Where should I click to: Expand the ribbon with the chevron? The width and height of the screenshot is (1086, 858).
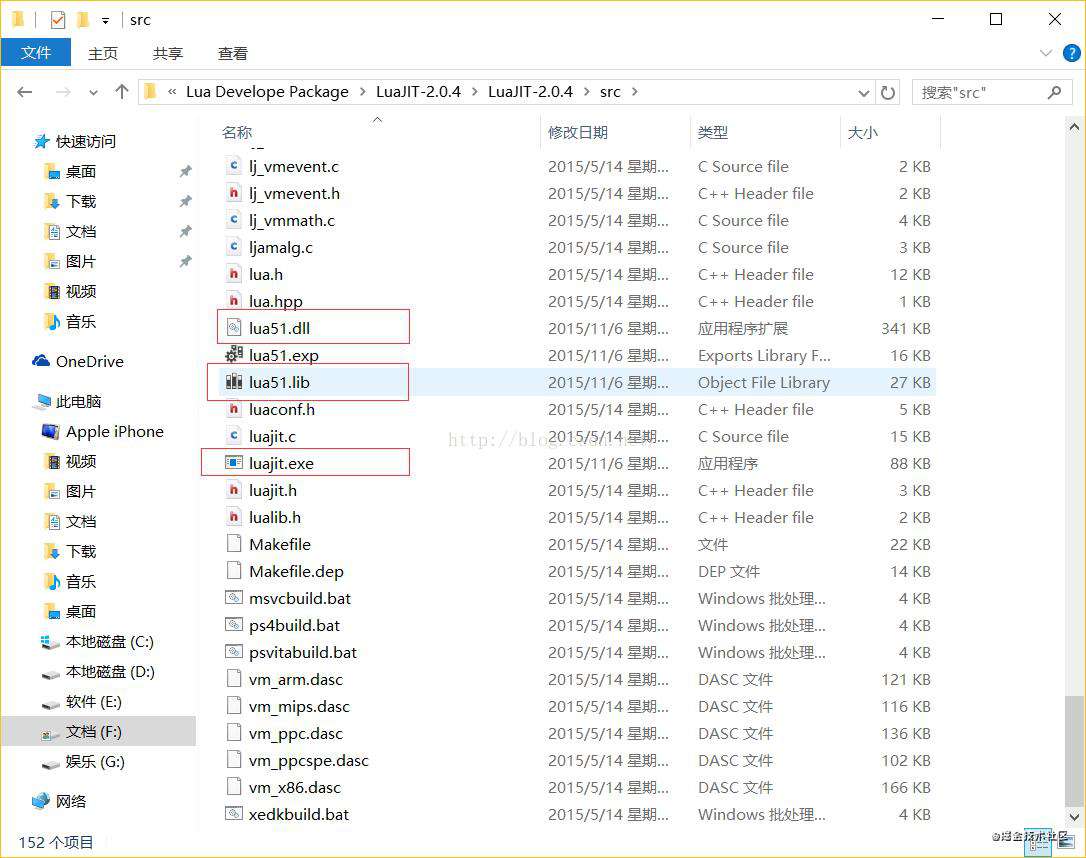coord(1046,53)
